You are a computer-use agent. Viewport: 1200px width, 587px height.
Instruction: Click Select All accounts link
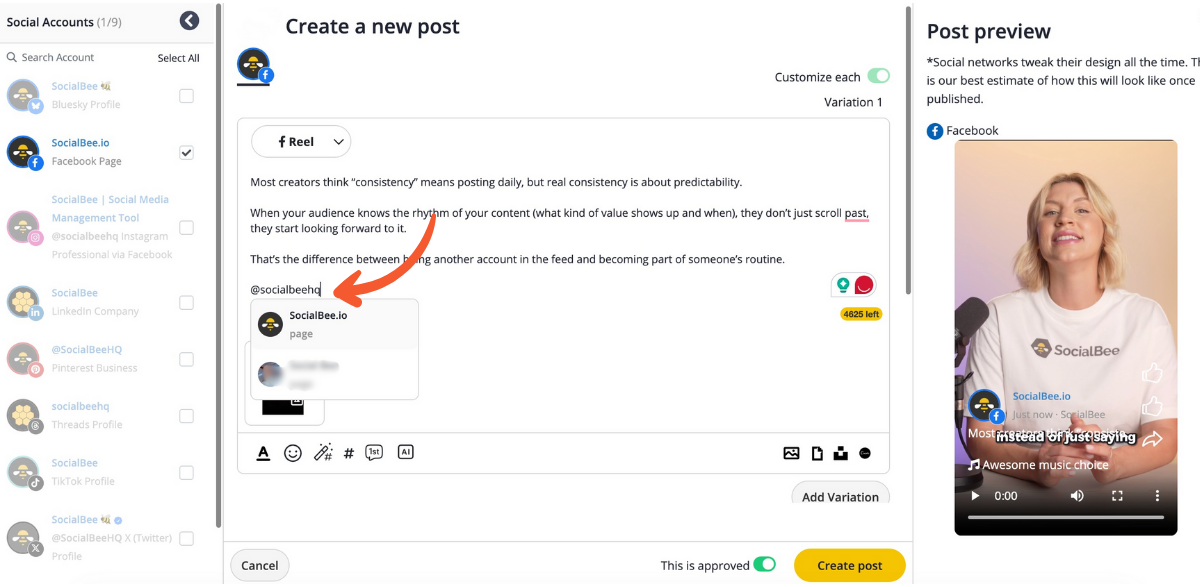coord(178,58)
